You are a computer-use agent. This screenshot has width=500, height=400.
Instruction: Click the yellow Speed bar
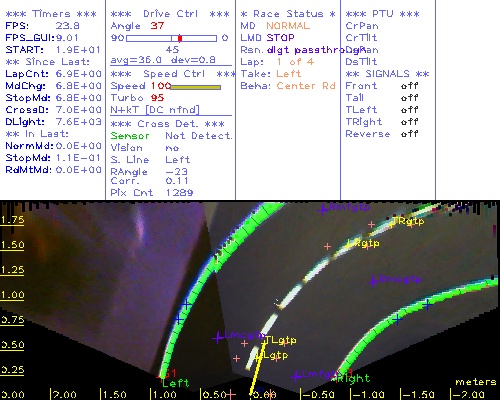pyautogui.click(x=196, y=87)
